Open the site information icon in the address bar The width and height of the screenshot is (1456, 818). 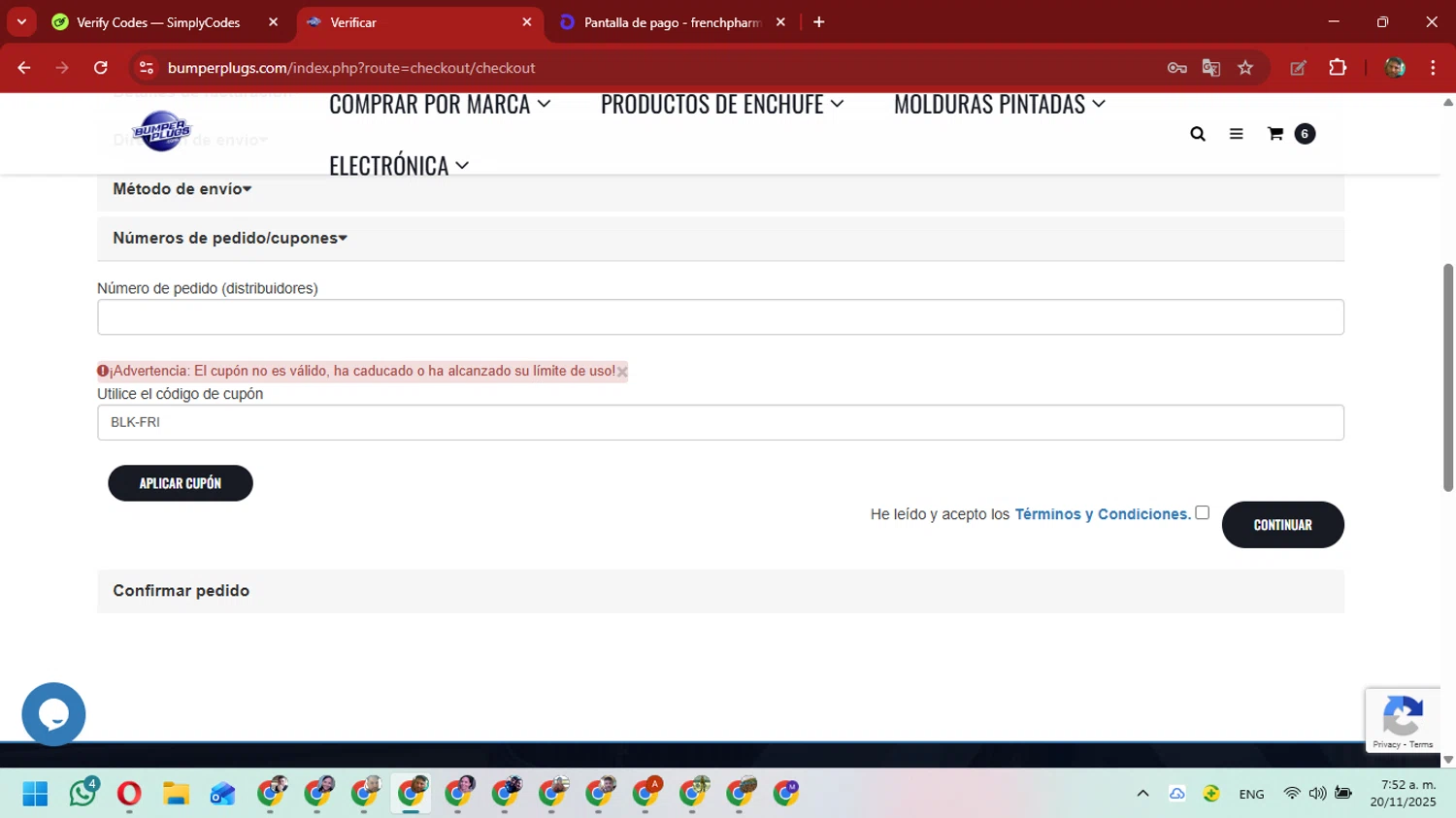point(147,68)
